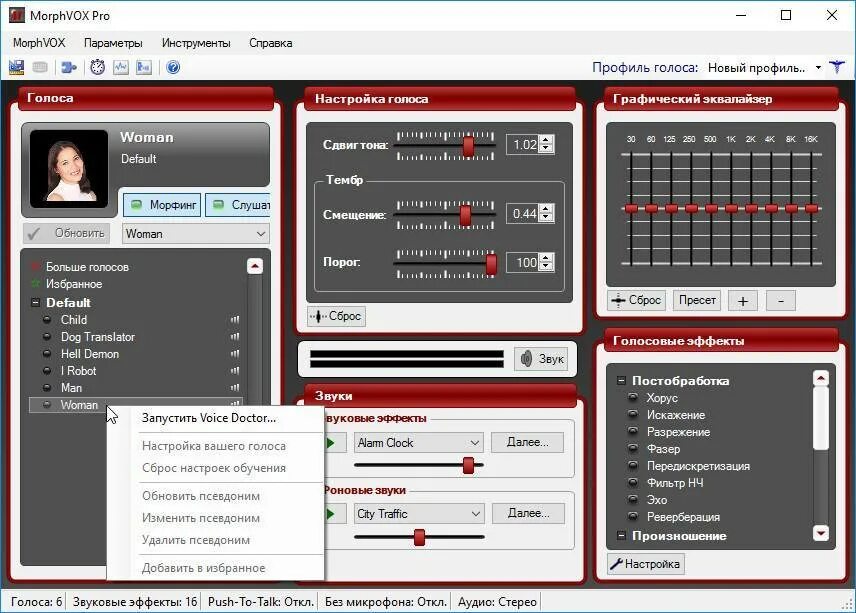Play the Alarm Clock sound effect
The image size is (856, 613).
pos(334,443)
